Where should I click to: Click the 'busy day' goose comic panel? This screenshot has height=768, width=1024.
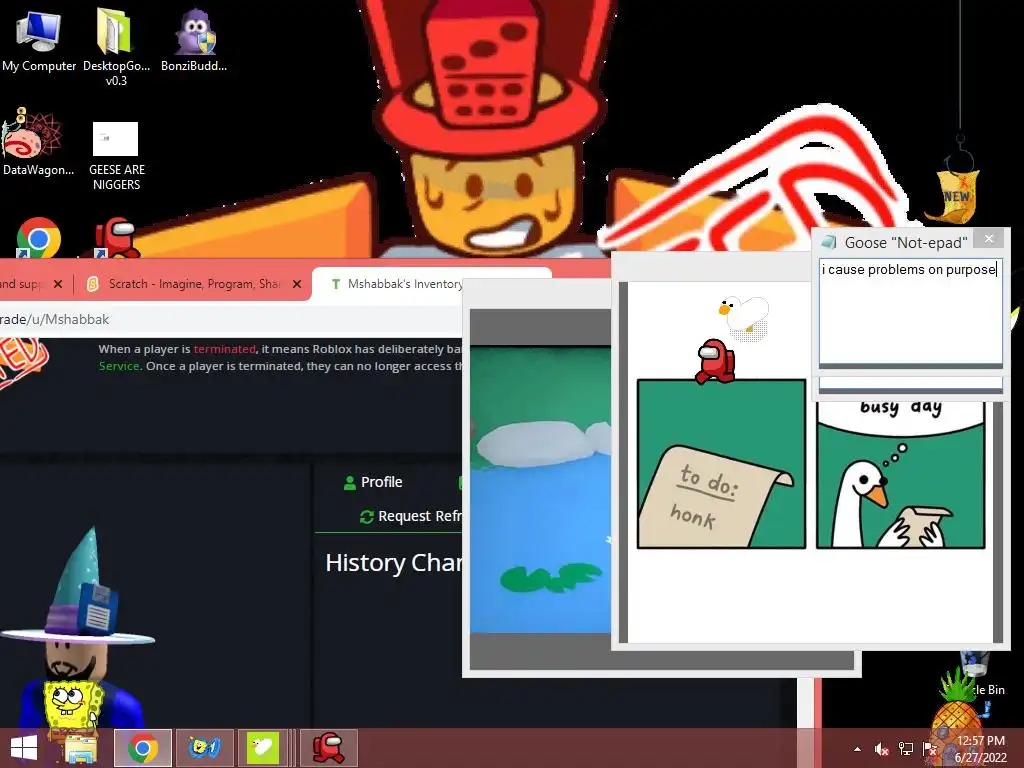[901, 475]
